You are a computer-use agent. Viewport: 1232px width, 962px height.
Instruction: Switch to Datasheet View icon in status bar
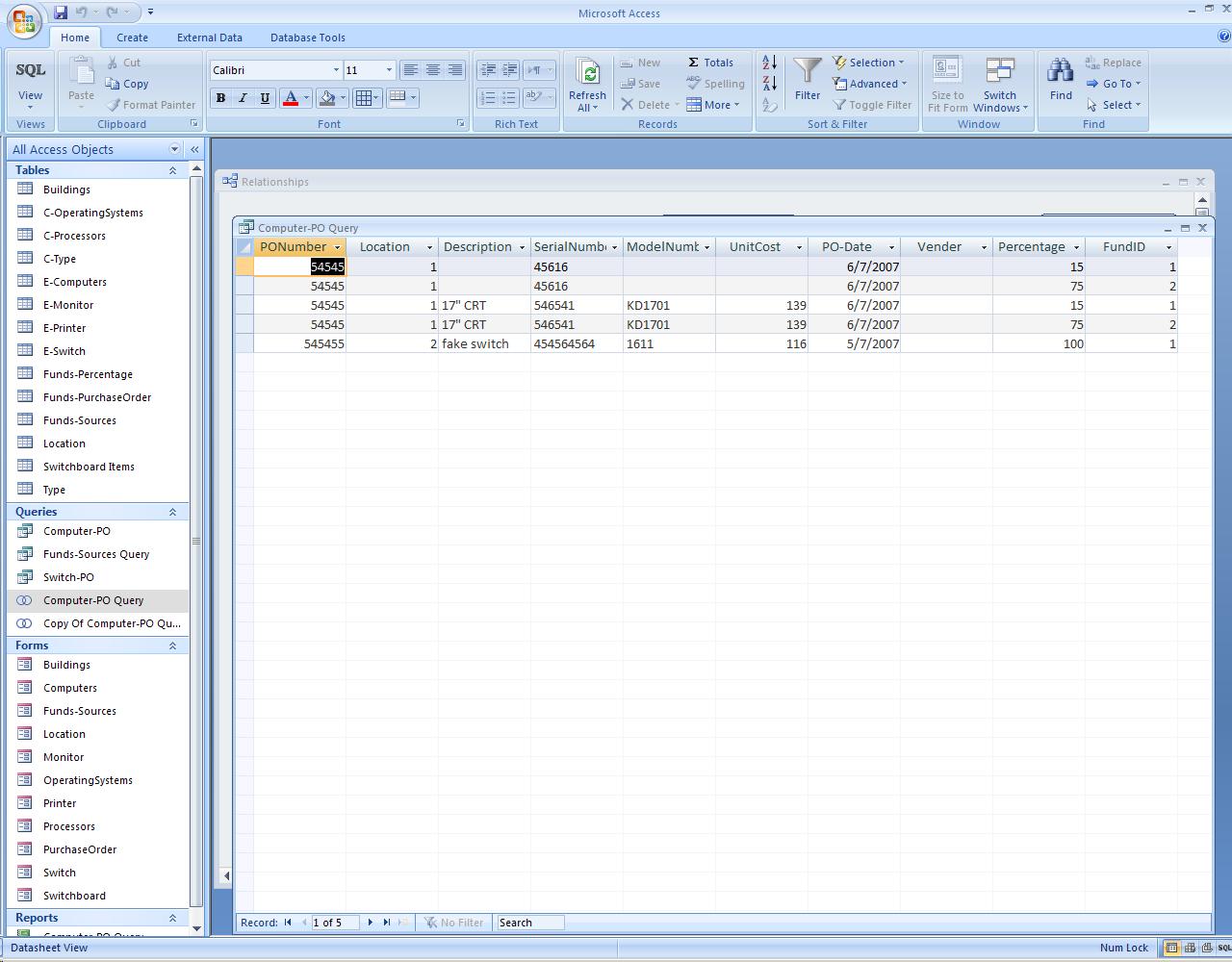(1171, 948)
